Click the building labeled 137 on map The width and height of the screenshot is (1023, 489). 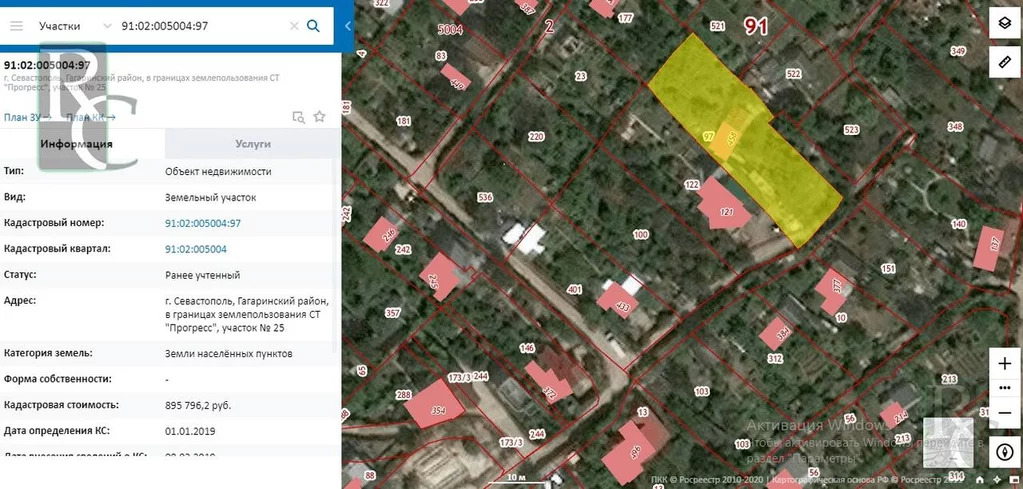pyautogui.click(x=990, y=248)
